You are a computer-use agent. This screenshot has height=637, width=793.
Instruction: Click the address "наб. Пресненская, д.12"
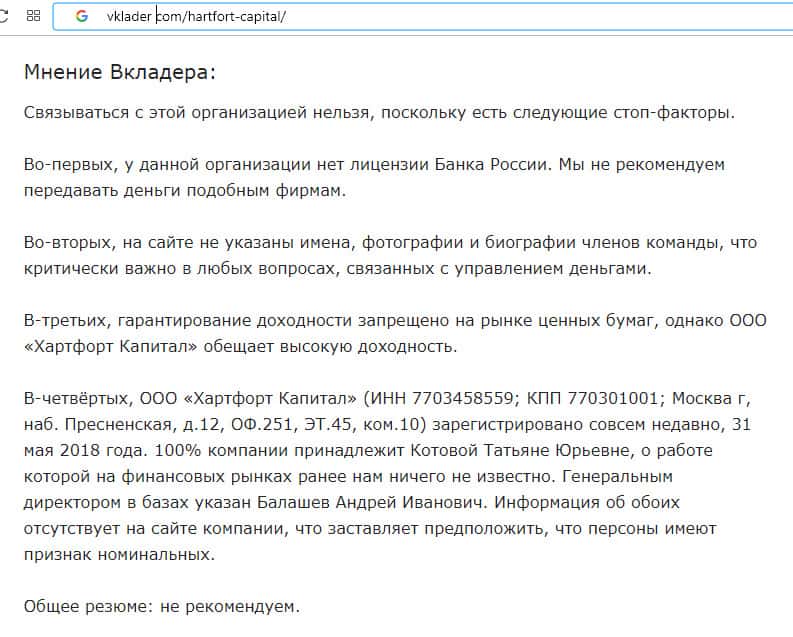click(x=122, y=425)
